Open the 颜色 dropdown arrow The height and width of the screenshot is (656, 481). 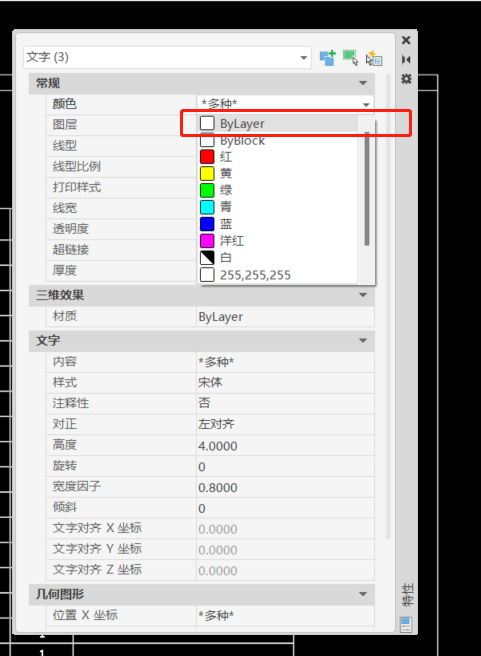366,104
